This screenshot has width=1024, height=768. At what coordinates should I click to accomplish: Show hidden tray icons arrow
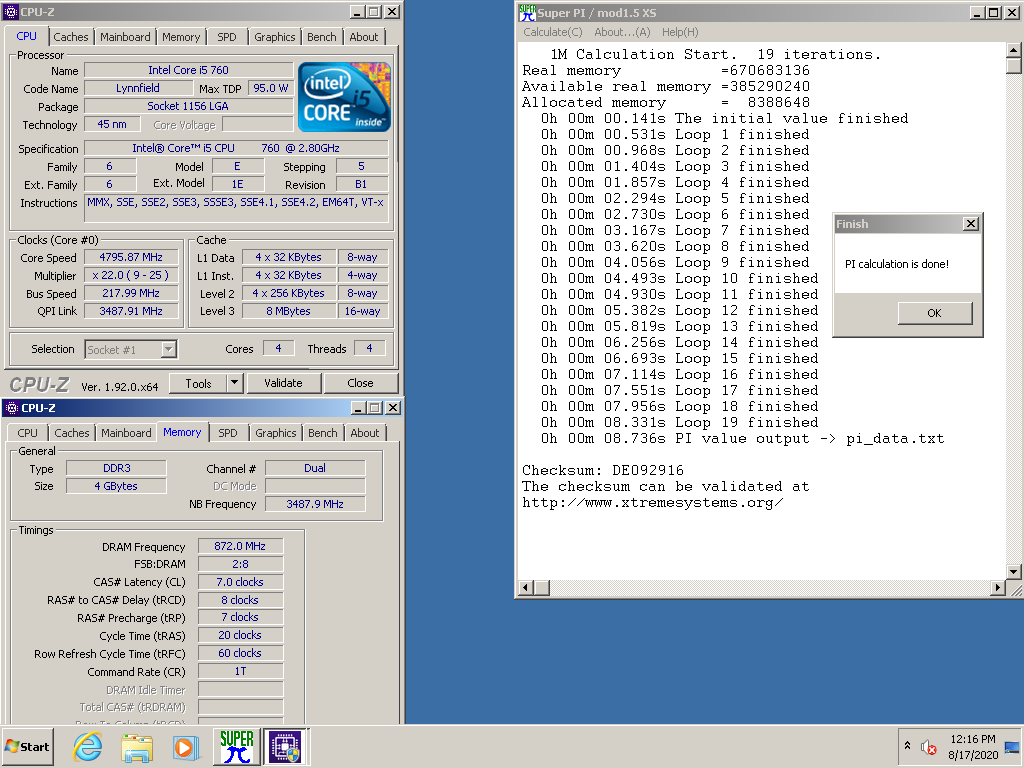point(907,745)
